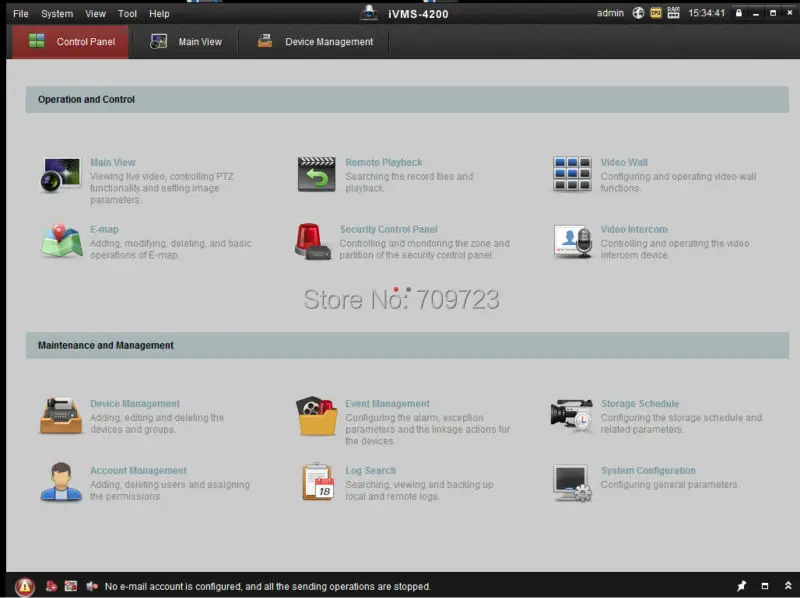The width and height of the screenshot is (800, 598).
Task: Click the network globe icon near admin
Action: tap(638, 14)
